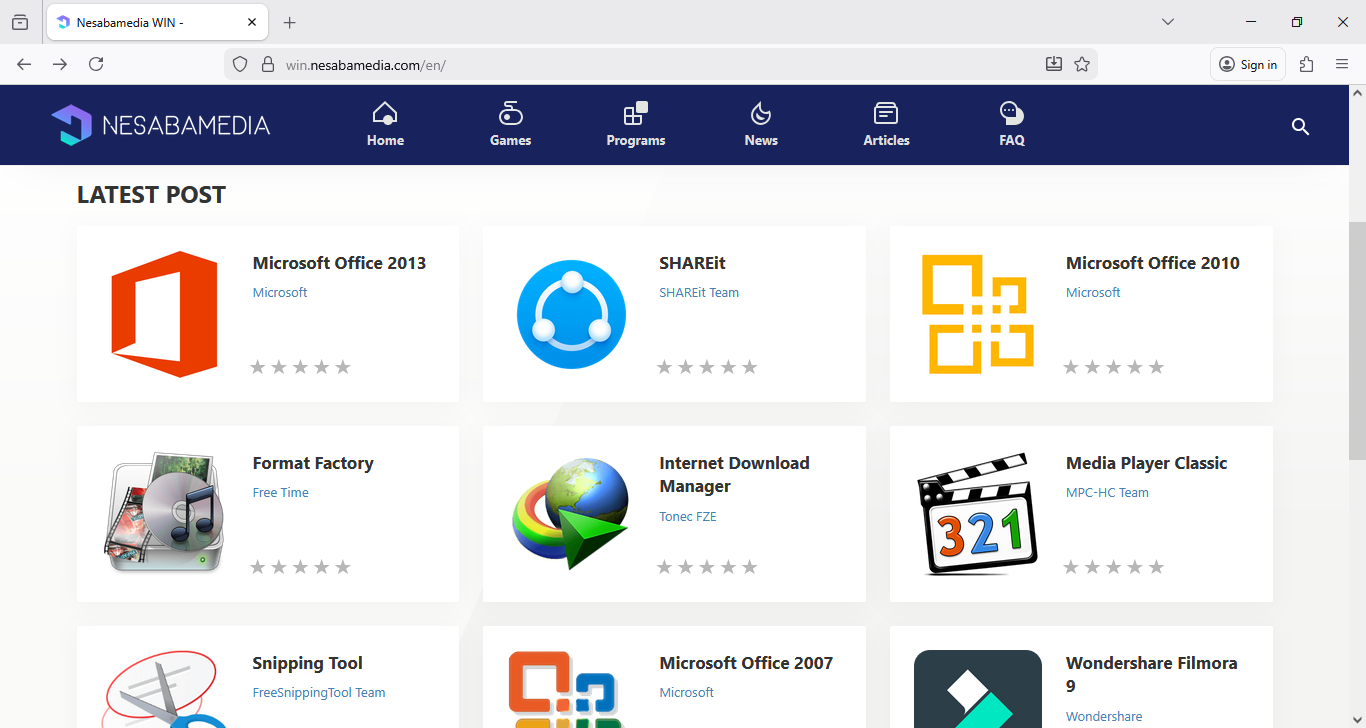
Task: Visit the FAQ page
Action: coord(1012,125)
